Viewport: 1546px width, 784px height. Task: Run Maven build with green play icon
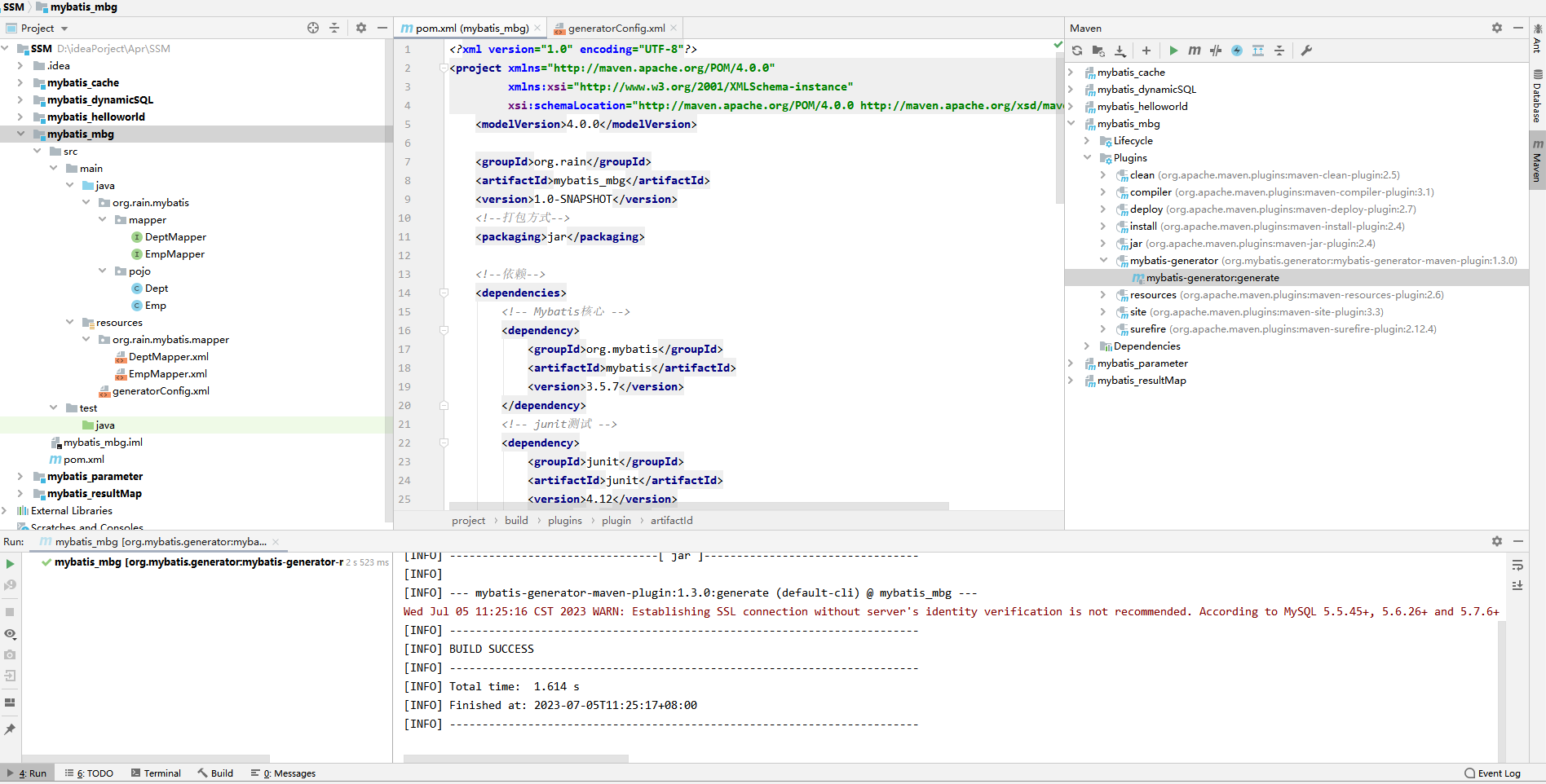point(1173,51)
